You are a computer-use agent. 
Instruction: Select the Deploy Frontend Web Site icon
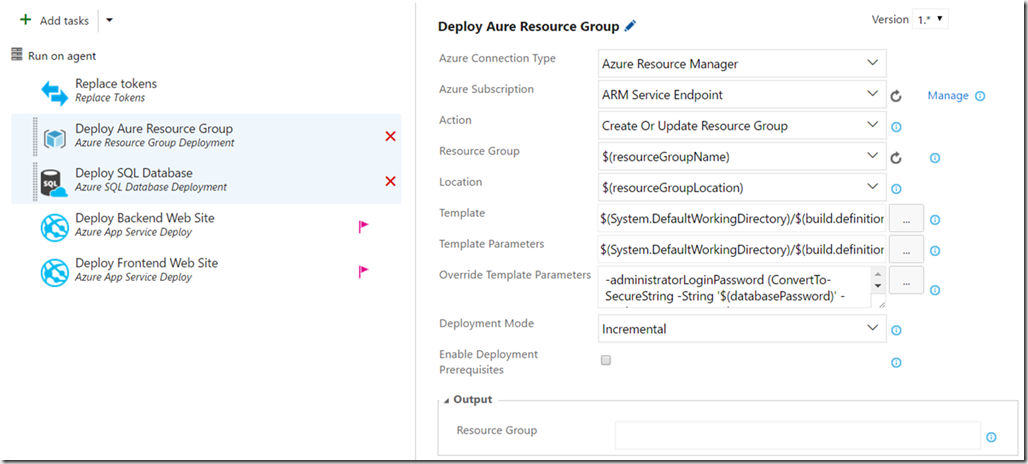[x=54, y=272]
